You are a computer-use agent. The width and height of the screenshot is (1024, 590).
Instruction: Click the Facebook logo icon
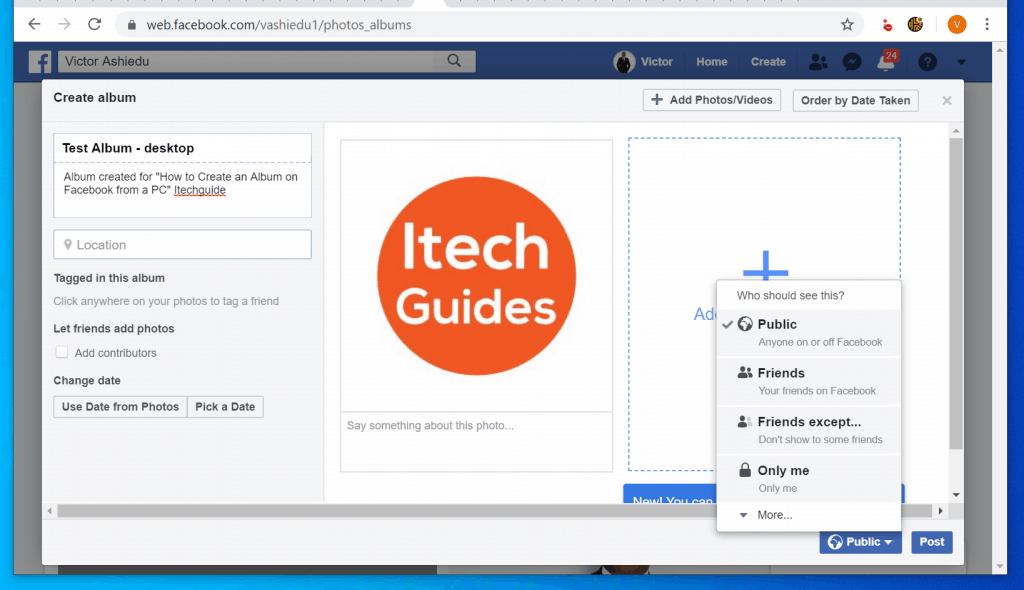[x=40, y=61]
